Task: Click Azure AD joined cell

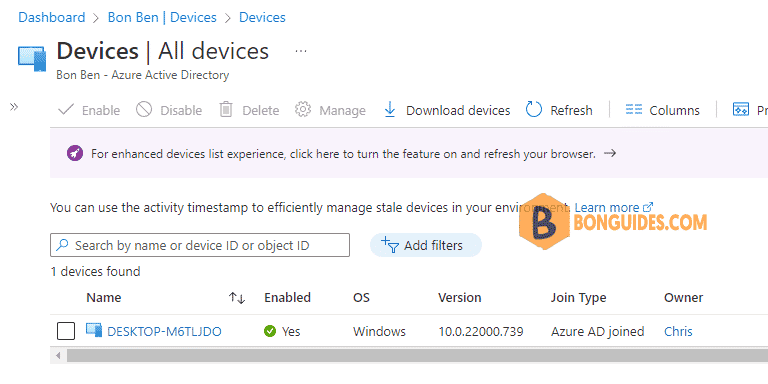Action: point(598,332)
